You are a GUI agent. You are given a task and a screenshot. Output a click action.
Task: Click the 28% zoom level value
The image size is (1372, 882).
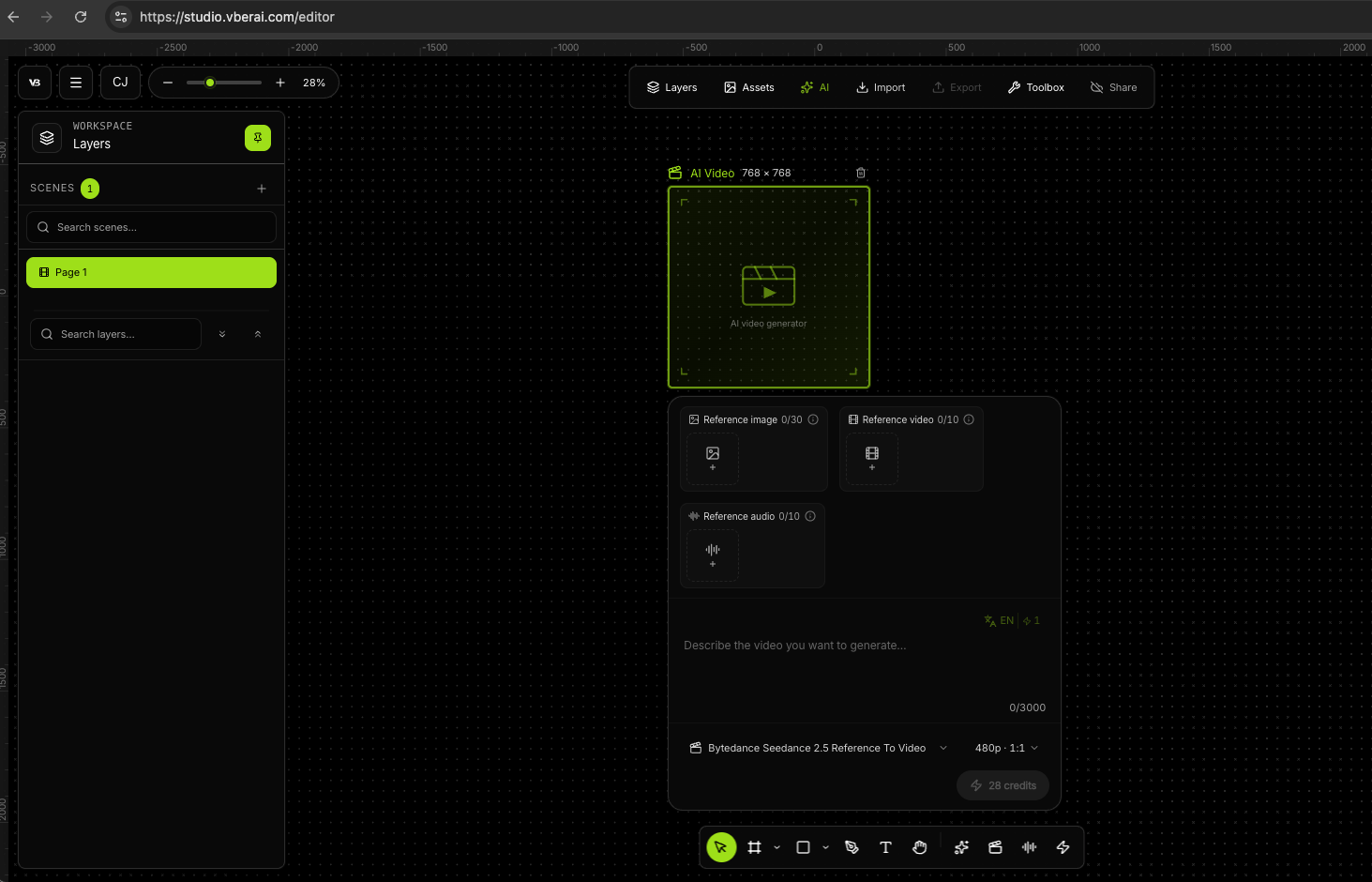pyautogui.click(x=314, y=83)
